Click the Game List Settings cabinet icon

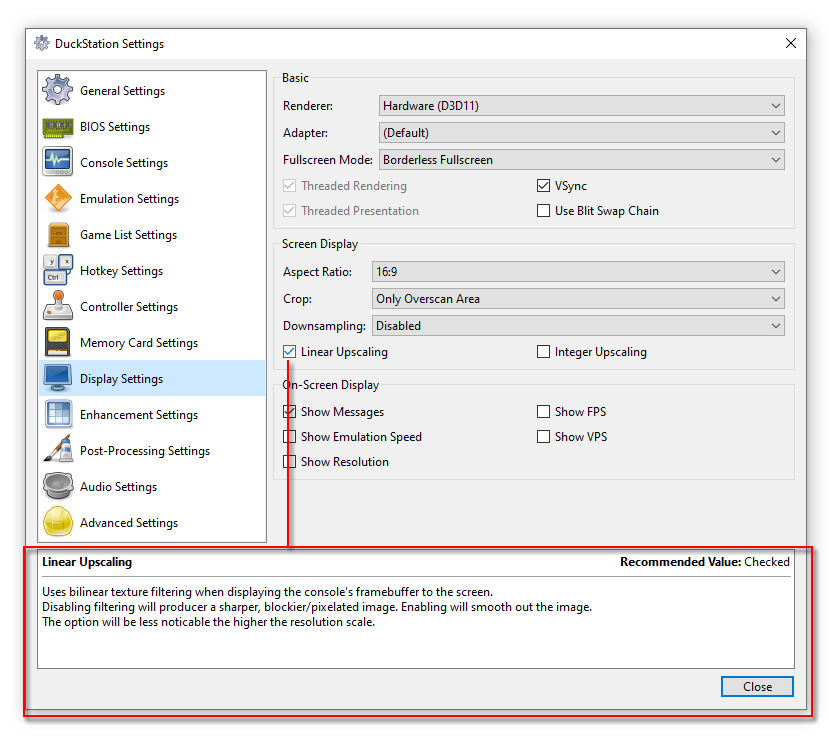pyautogui.click(x=58, y=235)
